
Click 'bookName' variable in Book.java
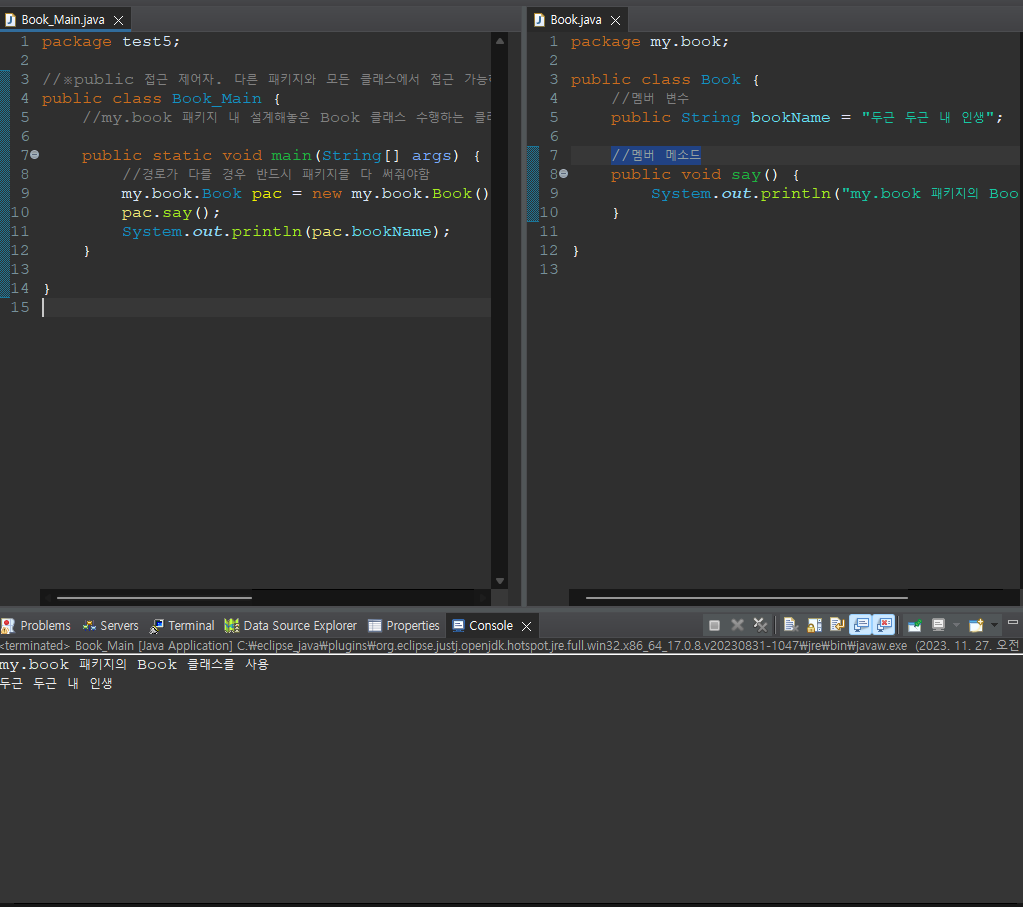[x=790, y=117]
